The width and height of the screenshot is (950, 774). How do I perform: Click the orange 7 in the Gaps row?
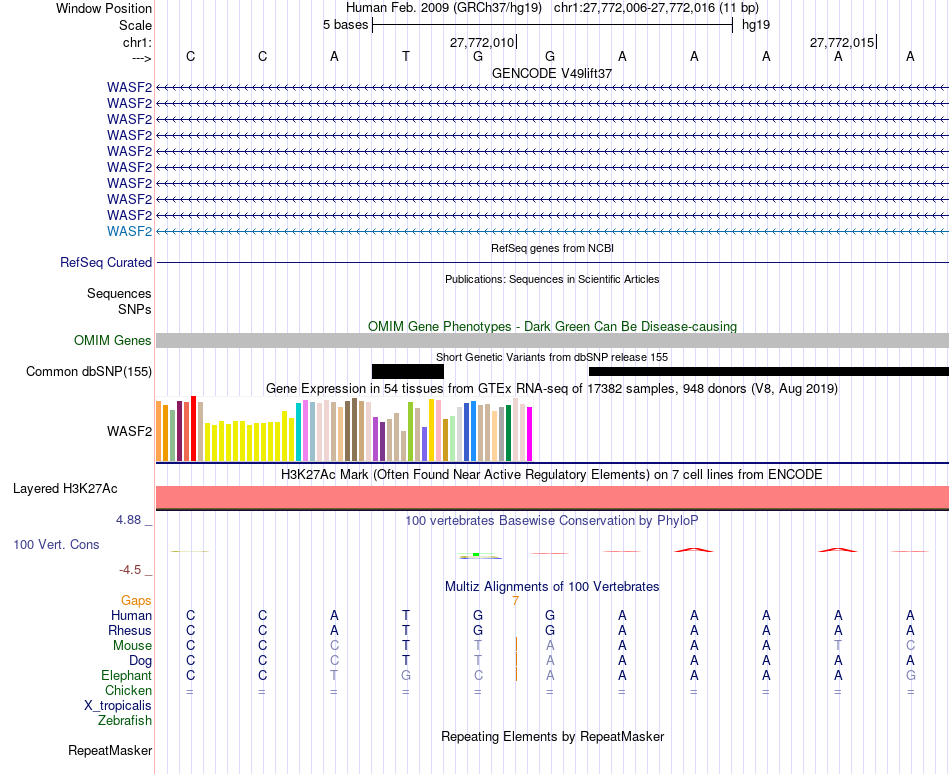[516, 601]
